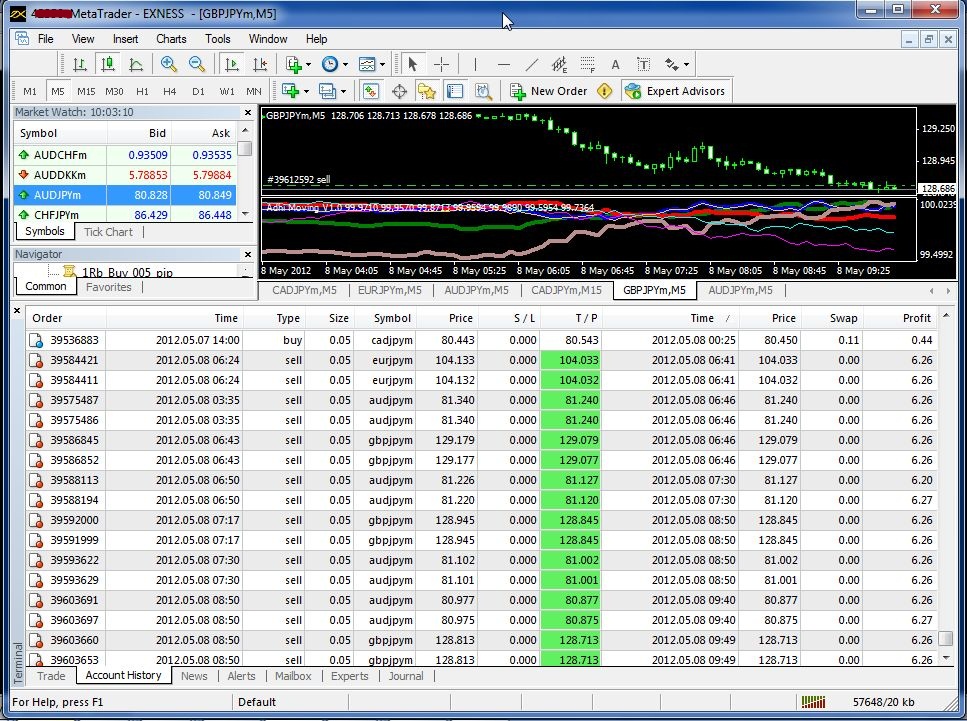Image resolution: width=967 pixels, height=721 pixels.
Task: Select AUDCHFm in Market Watch
Action: [125, 155]
